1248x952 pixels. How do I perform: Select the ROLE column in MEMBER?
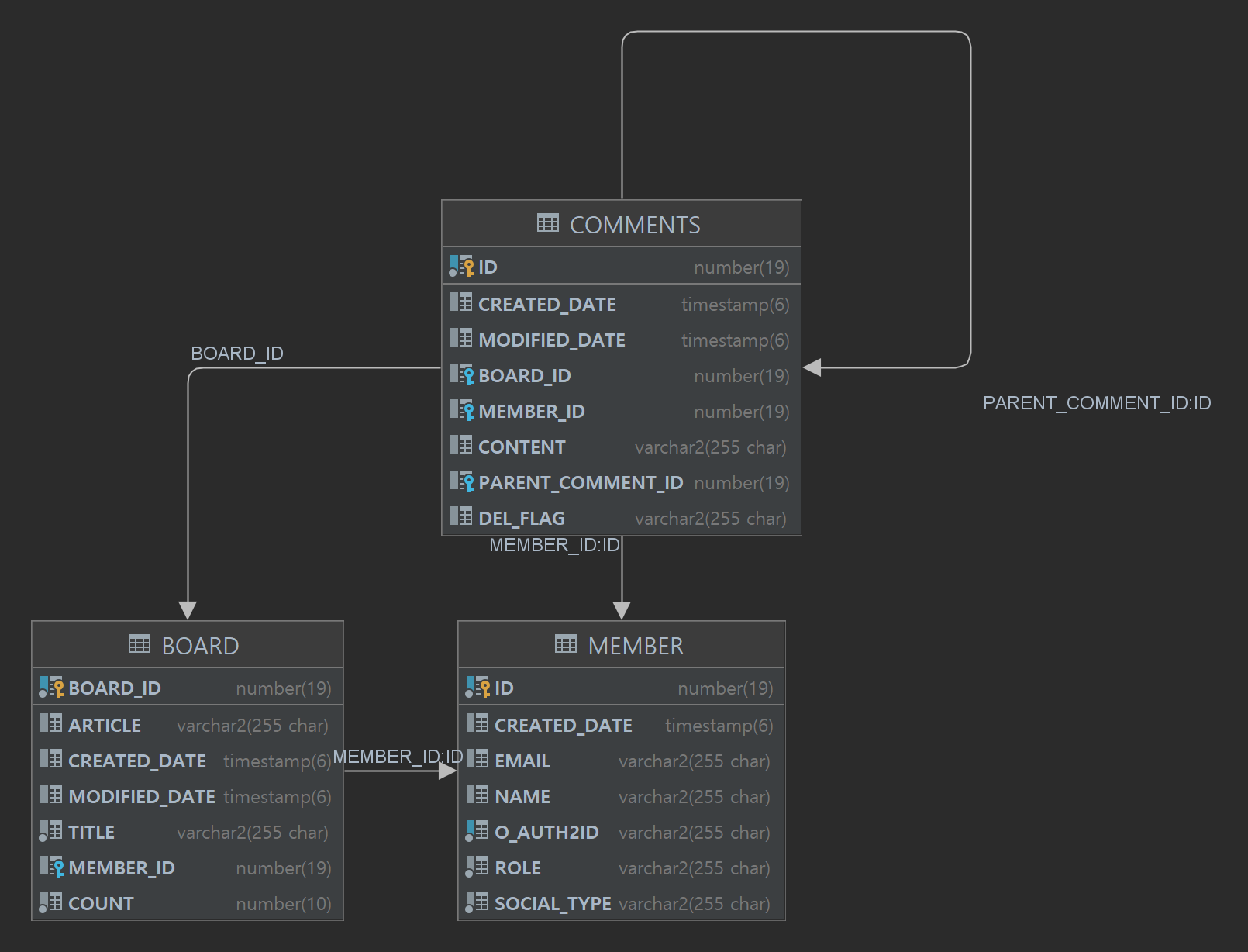[622, 867]
